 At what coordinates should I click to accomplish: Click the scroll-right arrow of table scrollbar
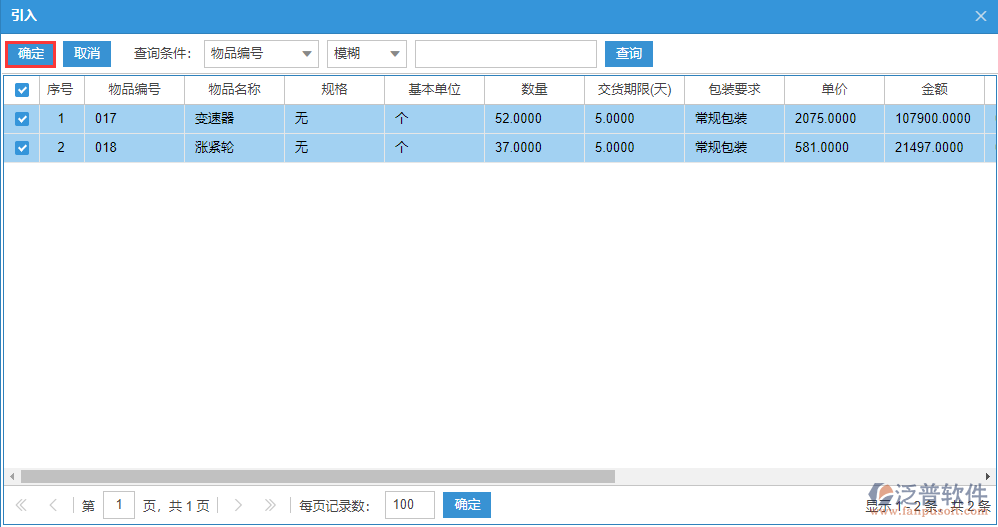(987, 477)
